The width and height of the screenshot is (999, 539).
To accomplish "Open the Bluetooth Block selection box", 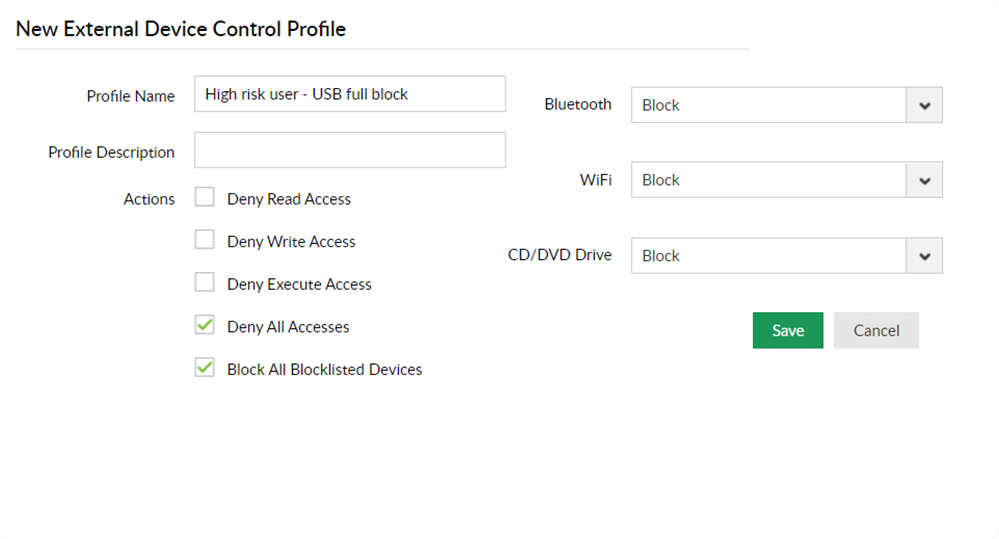I will click(768, 105).
